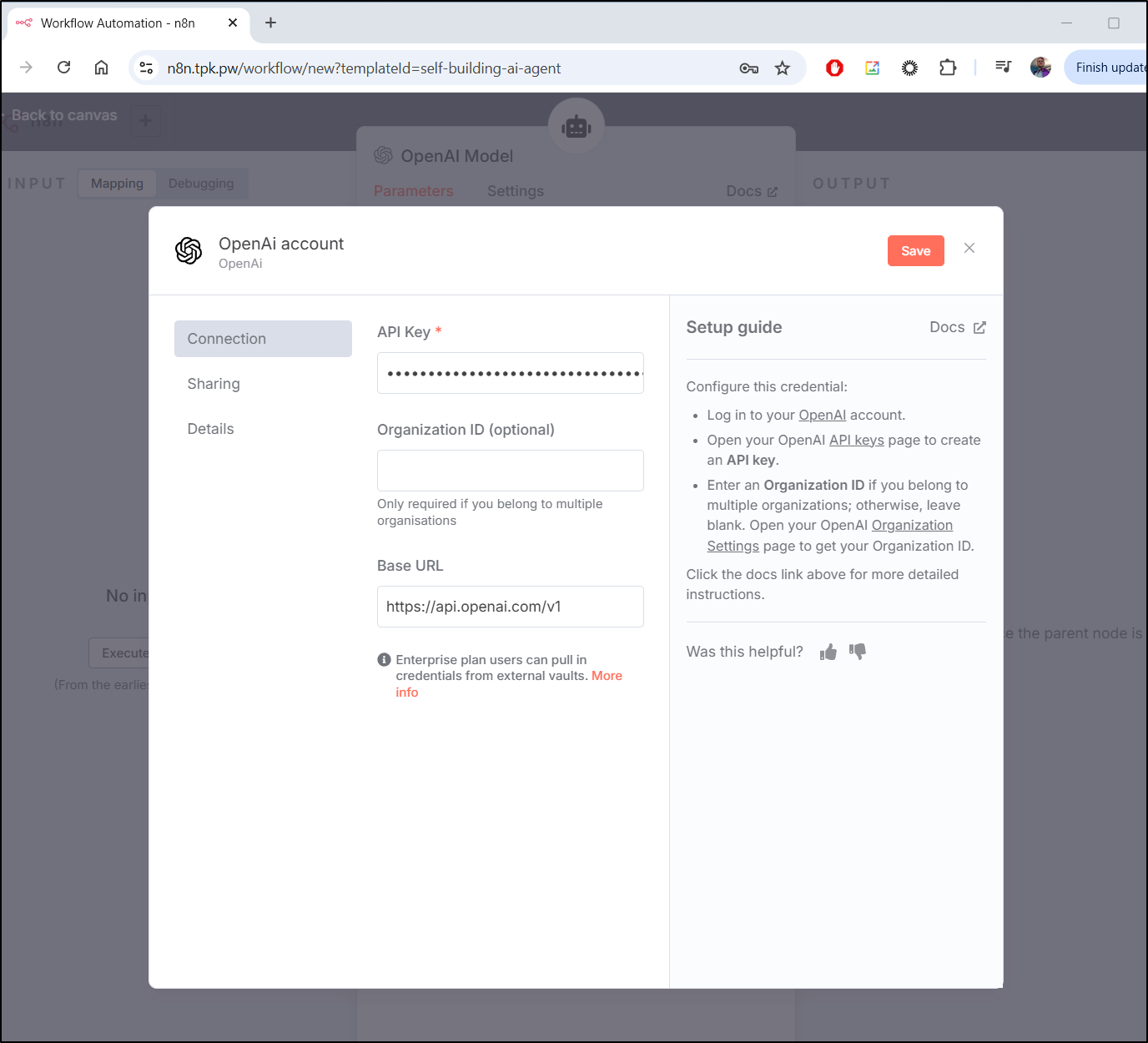The image size is (1148, 1043).
Task: Open the browser profile avatar
Action: [1040, 68]
